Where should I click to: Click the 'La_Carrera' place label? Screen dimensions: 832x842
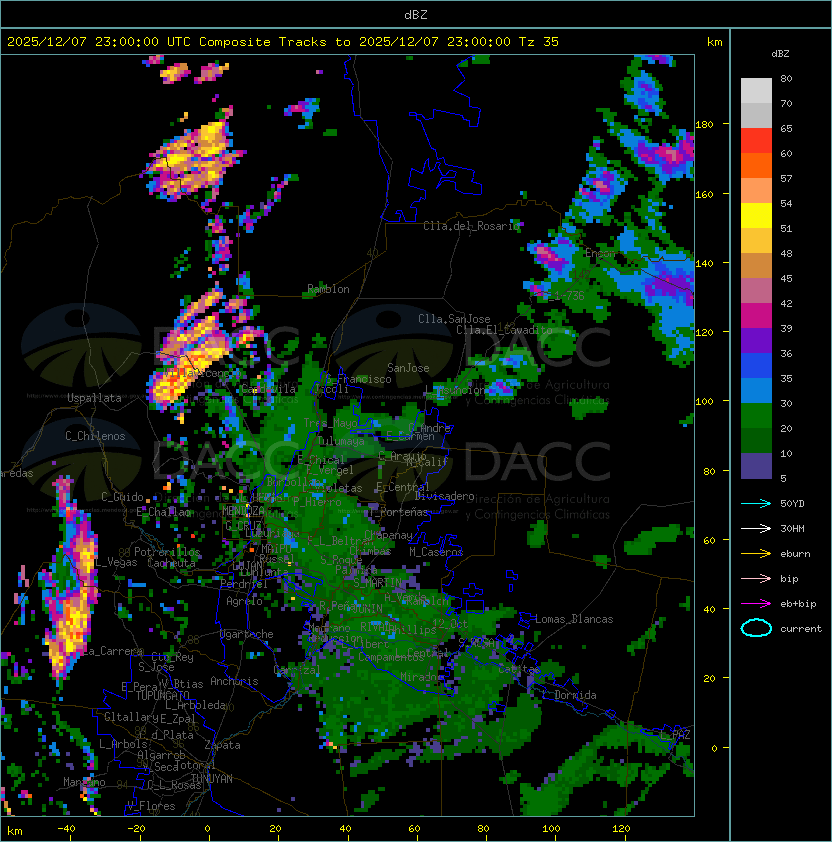click(113, 651)
